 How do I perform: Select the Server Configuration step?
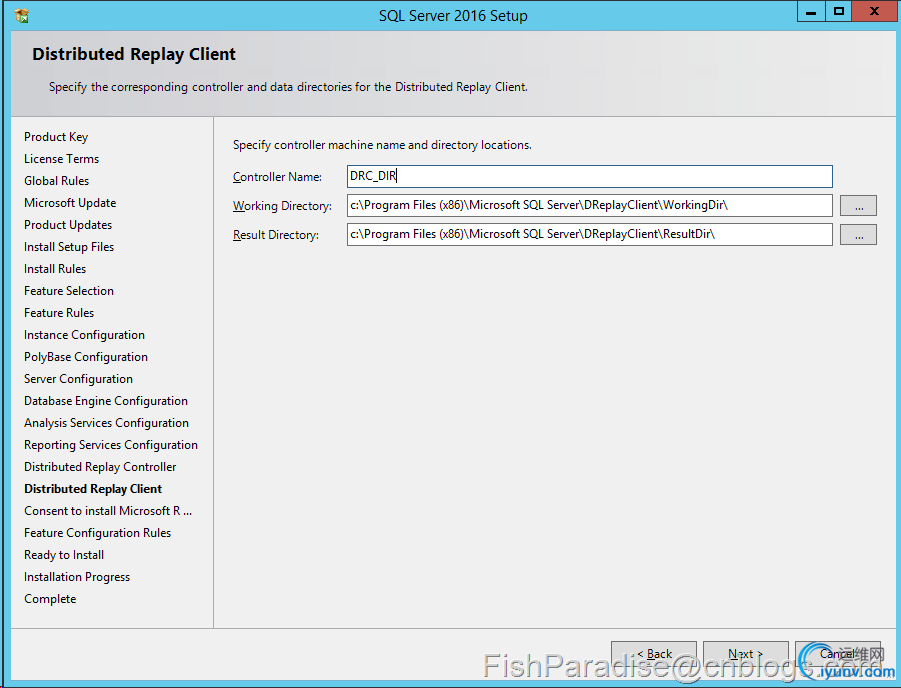pos(78,379)
